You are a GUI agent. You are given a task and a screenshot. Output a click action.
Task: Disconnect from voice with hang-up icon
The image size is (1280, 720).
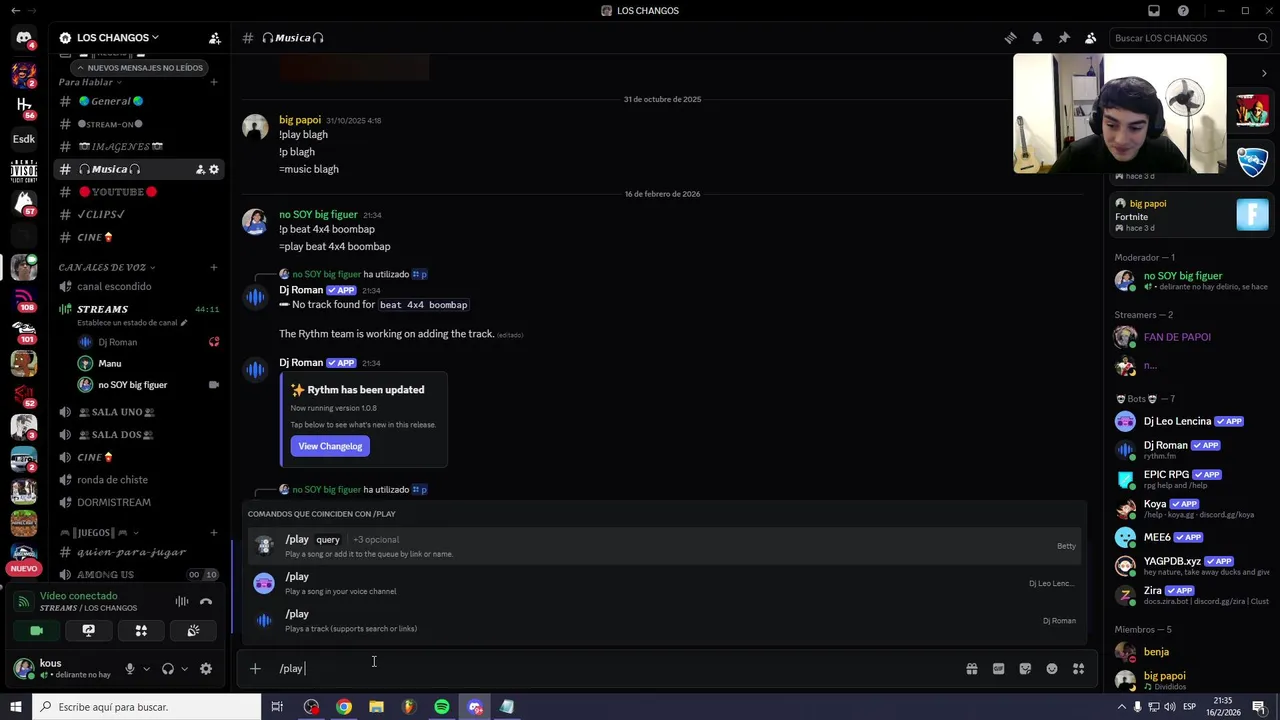206,601
